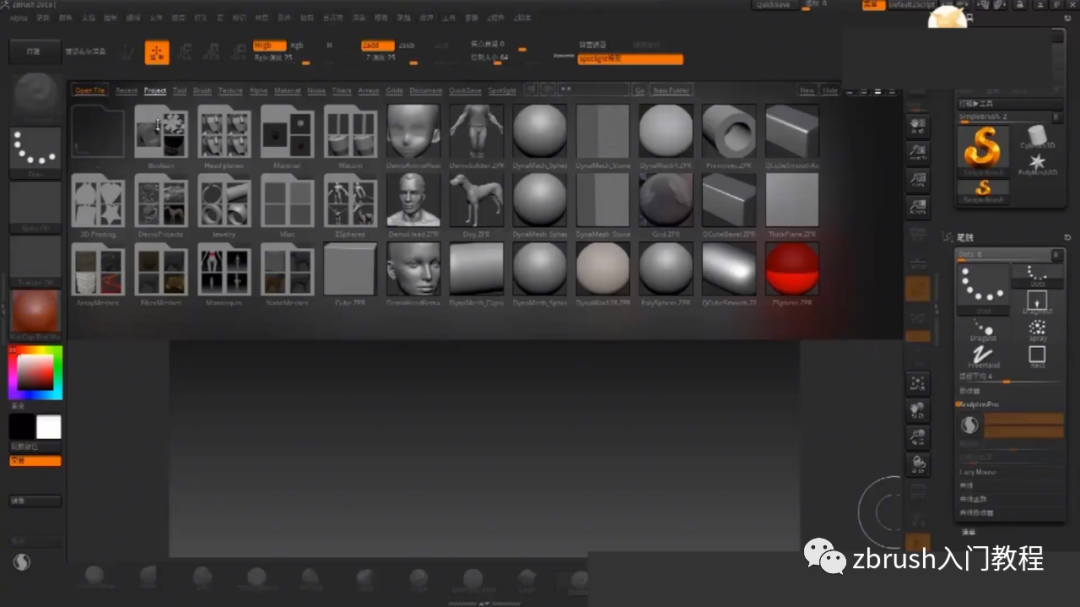This screenshot has height=607, width=1080.
Task: Choose the FreeHand stroke type
Action: pyautogui.click(x=983, y=357)
